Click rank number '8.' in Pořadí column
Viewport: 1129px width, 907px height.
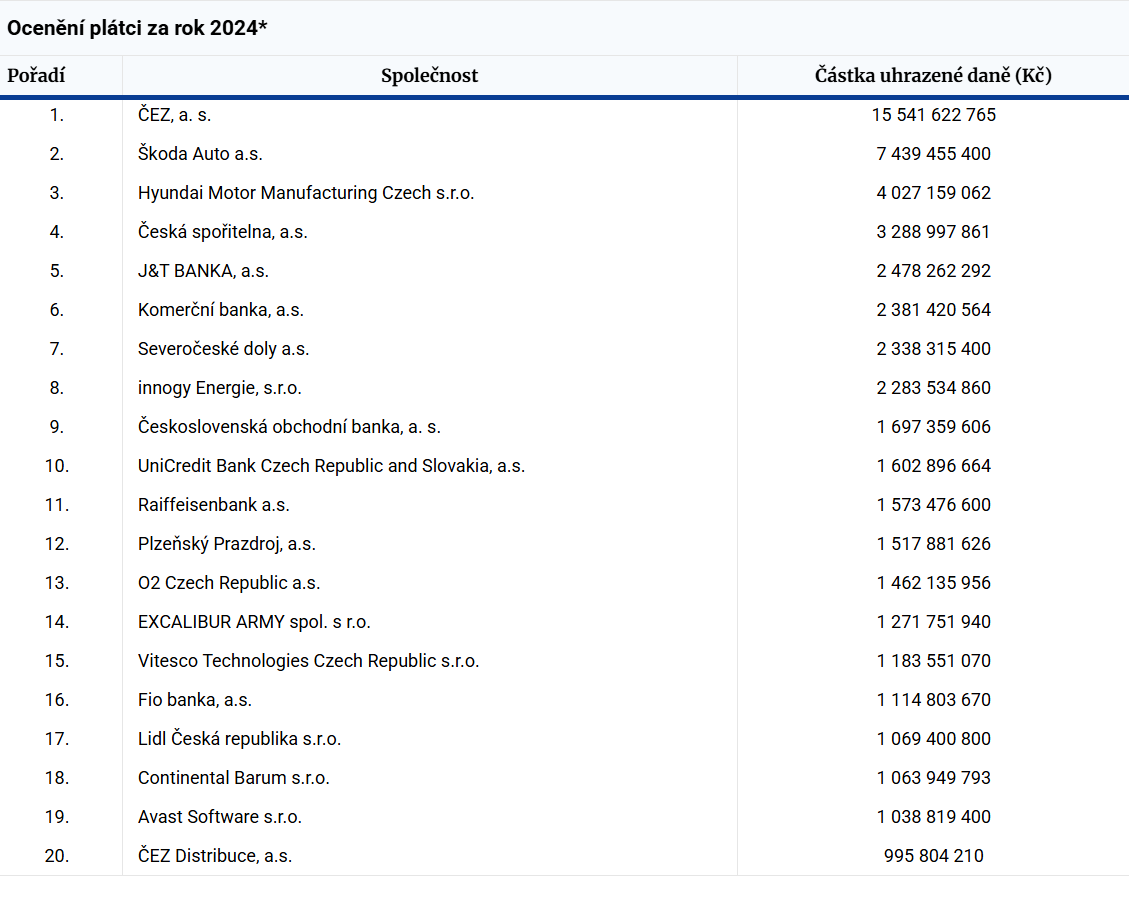point(57,388)
